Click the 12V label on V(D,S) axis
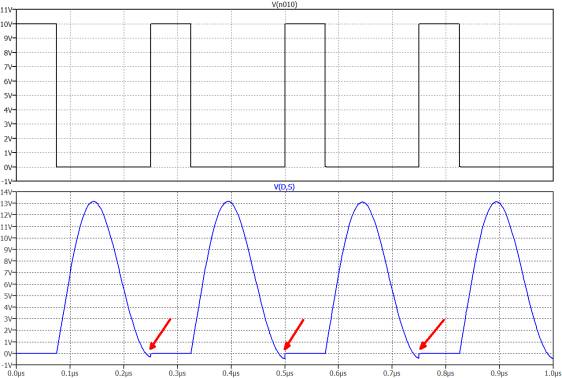 [x=6, y=215]
